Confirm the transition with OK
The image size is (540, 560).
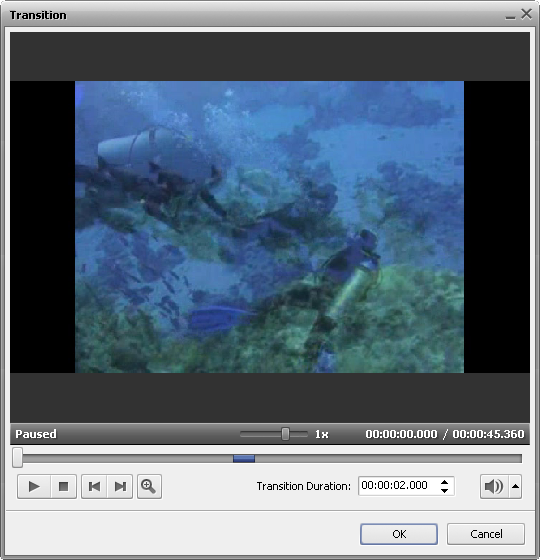point(399,534)
